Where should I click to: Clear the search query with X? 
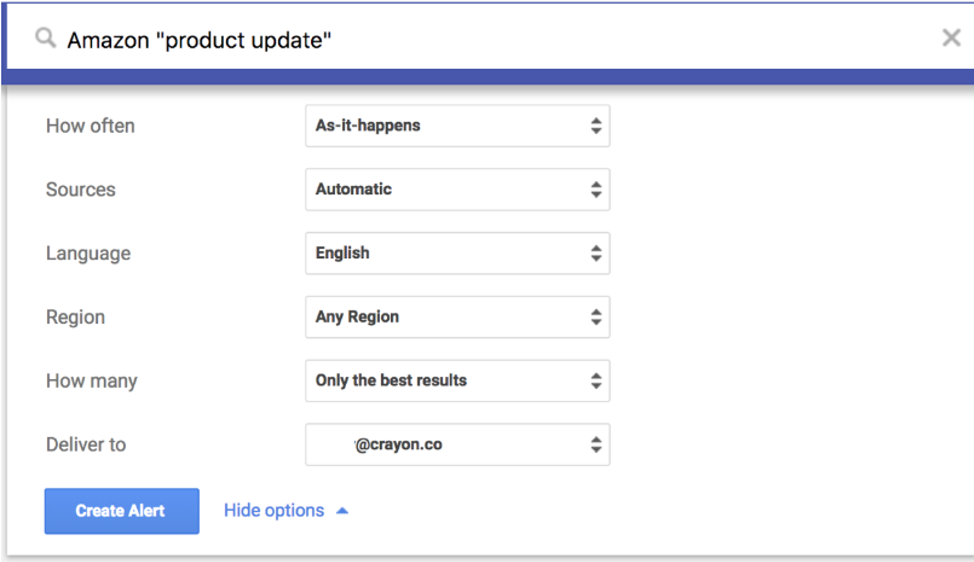click(951, 38)
